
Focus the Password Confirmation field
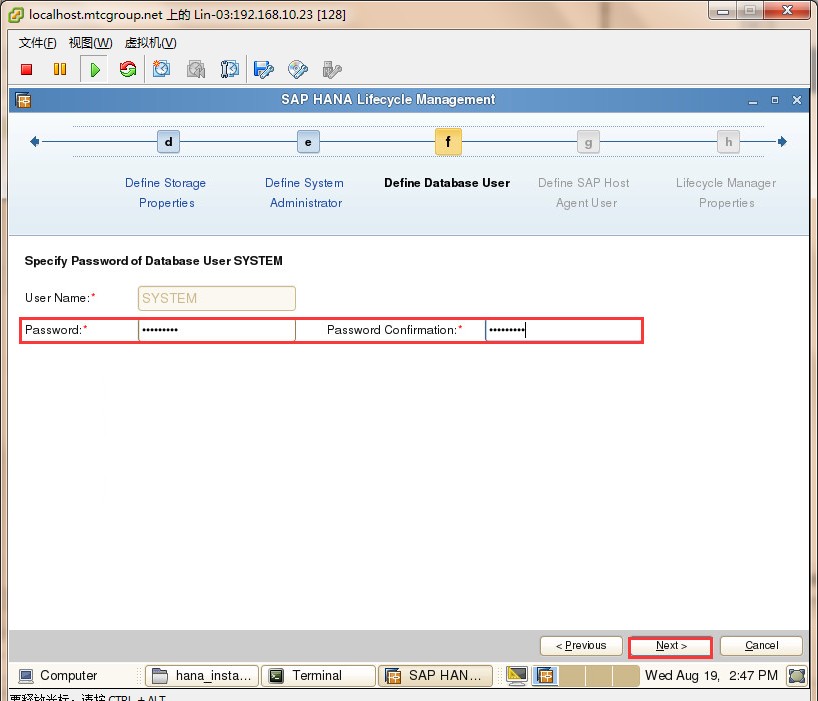pos(563,330)
